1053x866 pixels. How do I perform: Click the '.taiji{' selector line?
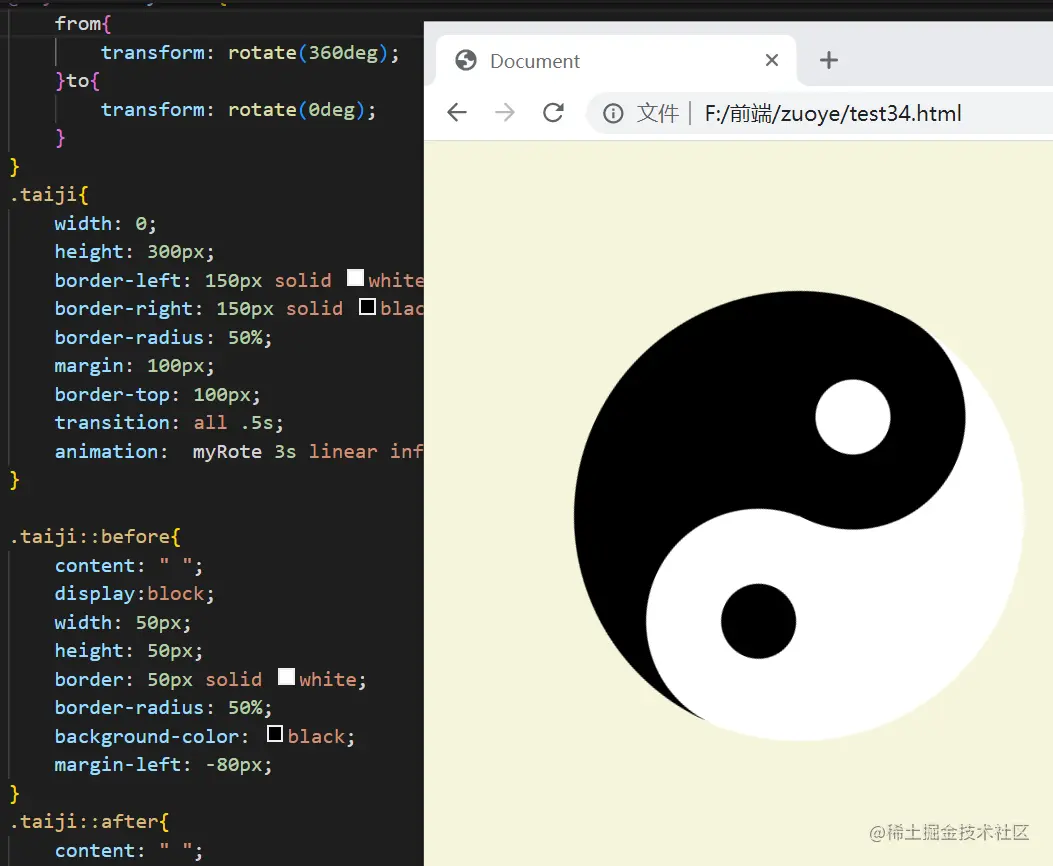[49, 195]
